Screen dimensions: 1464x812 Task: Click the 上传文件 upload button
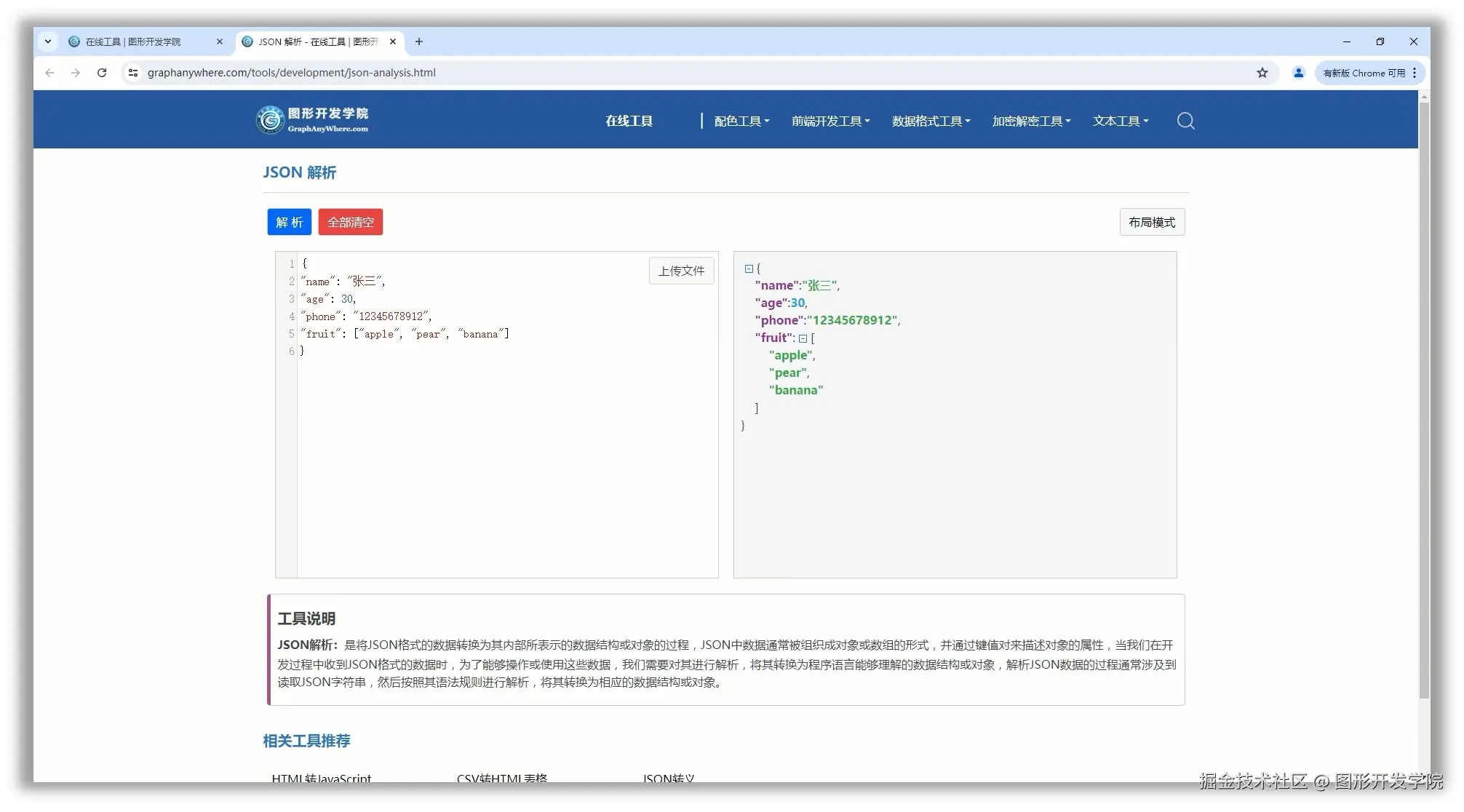tap(681, 270)
